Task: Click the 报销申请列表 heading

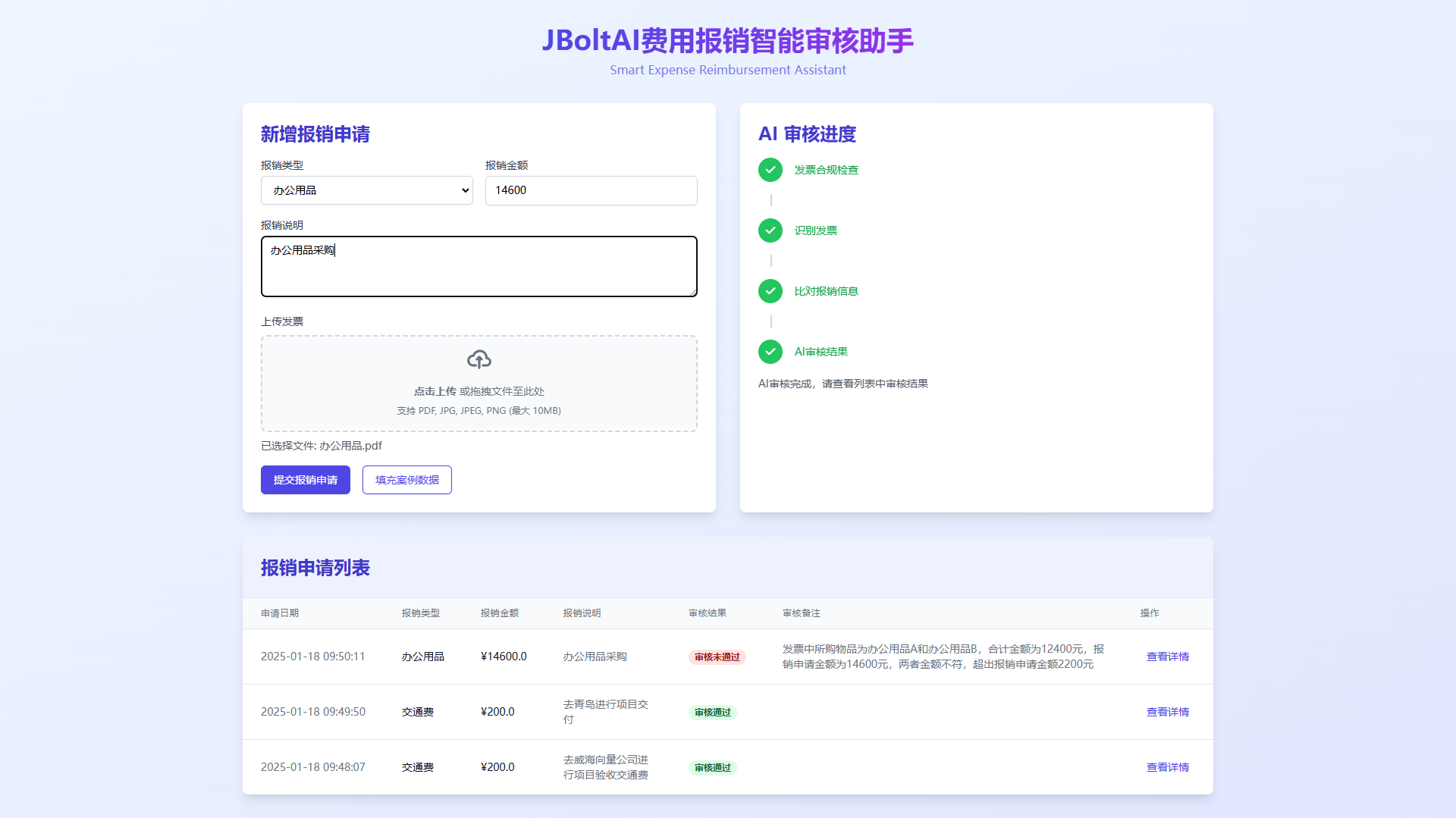Action: pos(315,568)
